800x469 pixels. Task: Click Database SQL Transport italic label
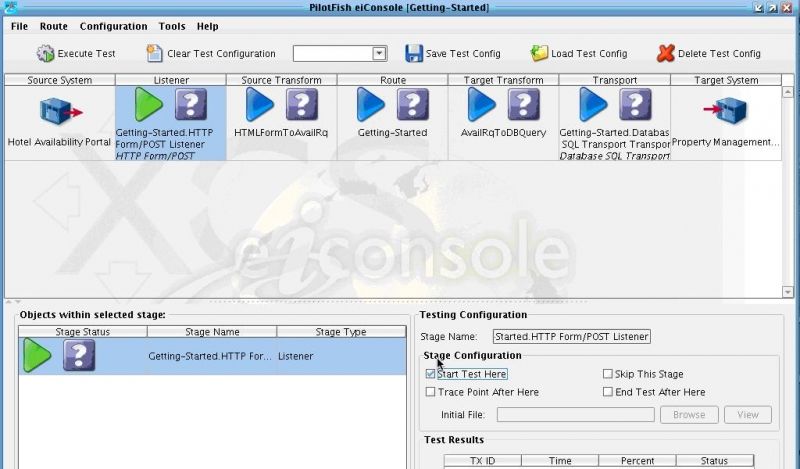614,156
